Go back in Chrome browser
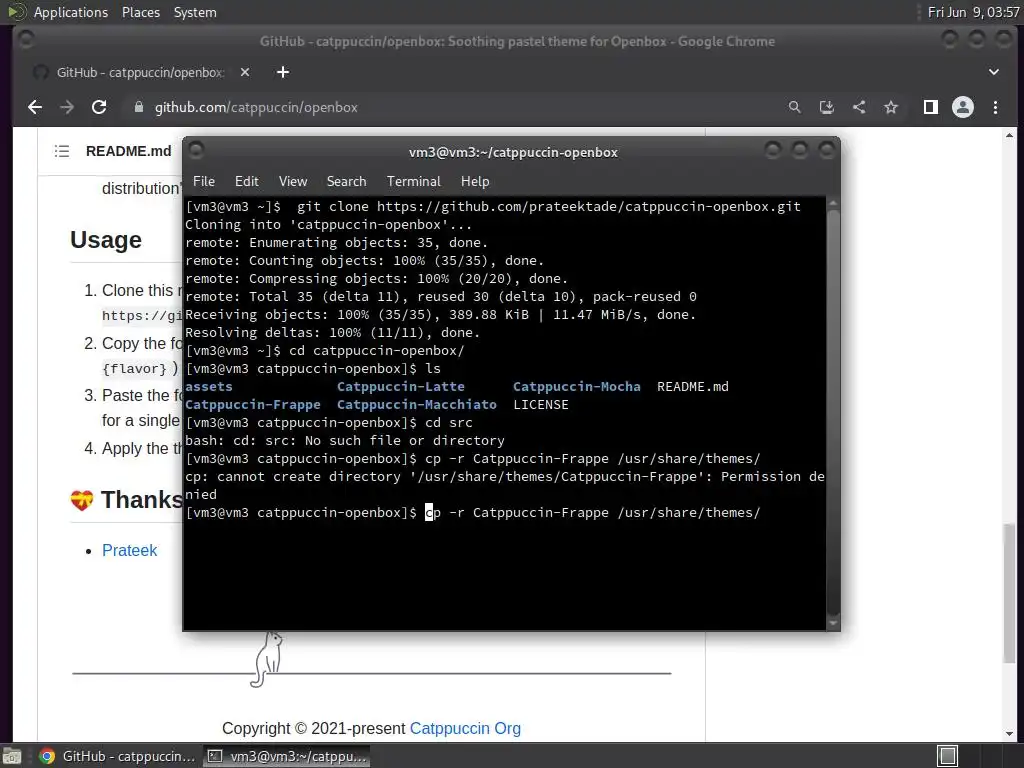The width and height of the screenshot is (1024, 768). tap(35, 107)
